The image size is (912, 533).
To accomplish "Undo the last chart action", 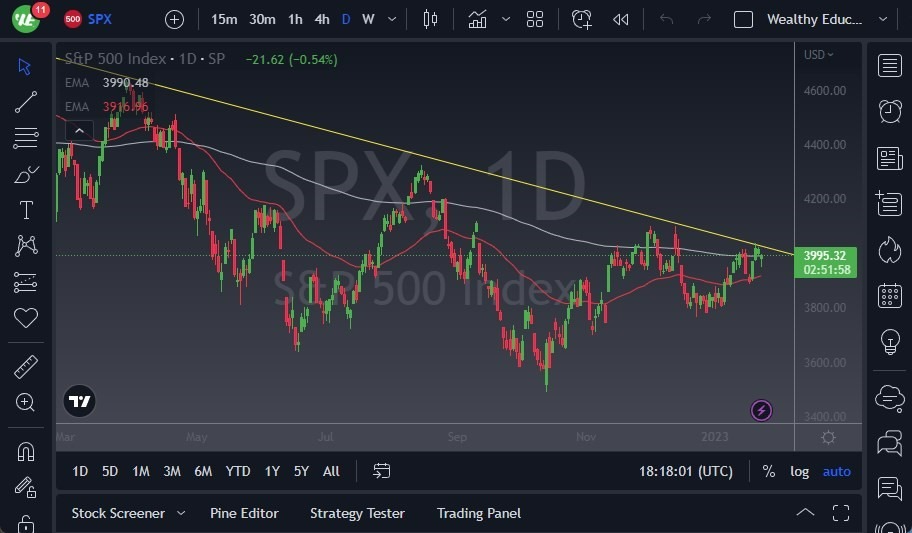I will pos(667,19).
